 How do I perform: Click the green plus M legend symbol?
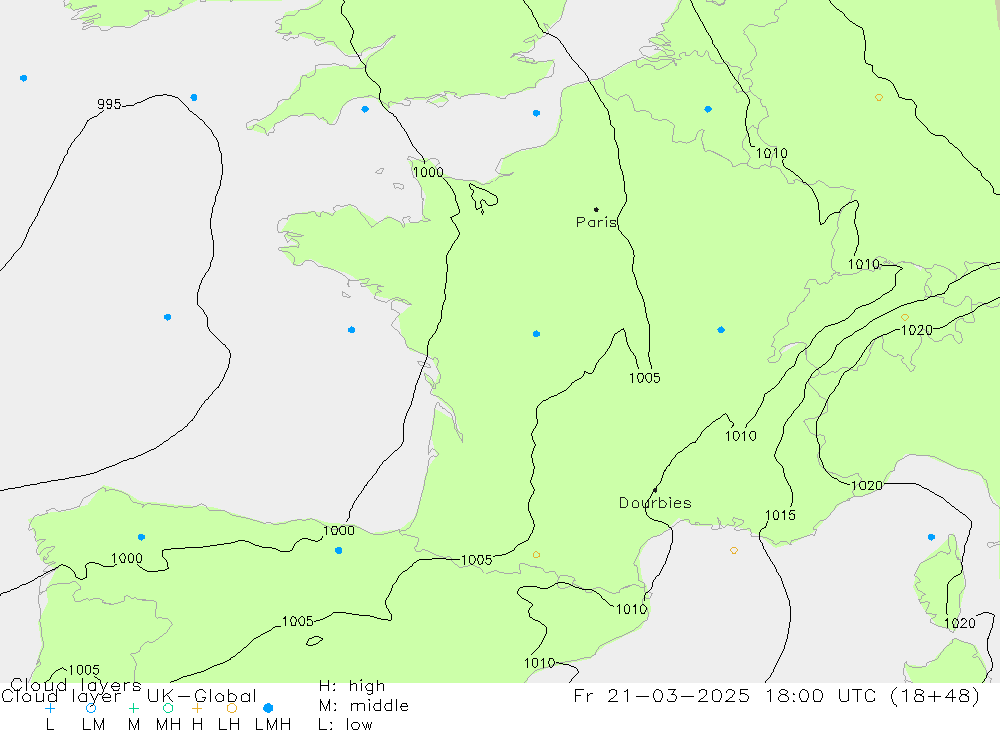[133, 708]
